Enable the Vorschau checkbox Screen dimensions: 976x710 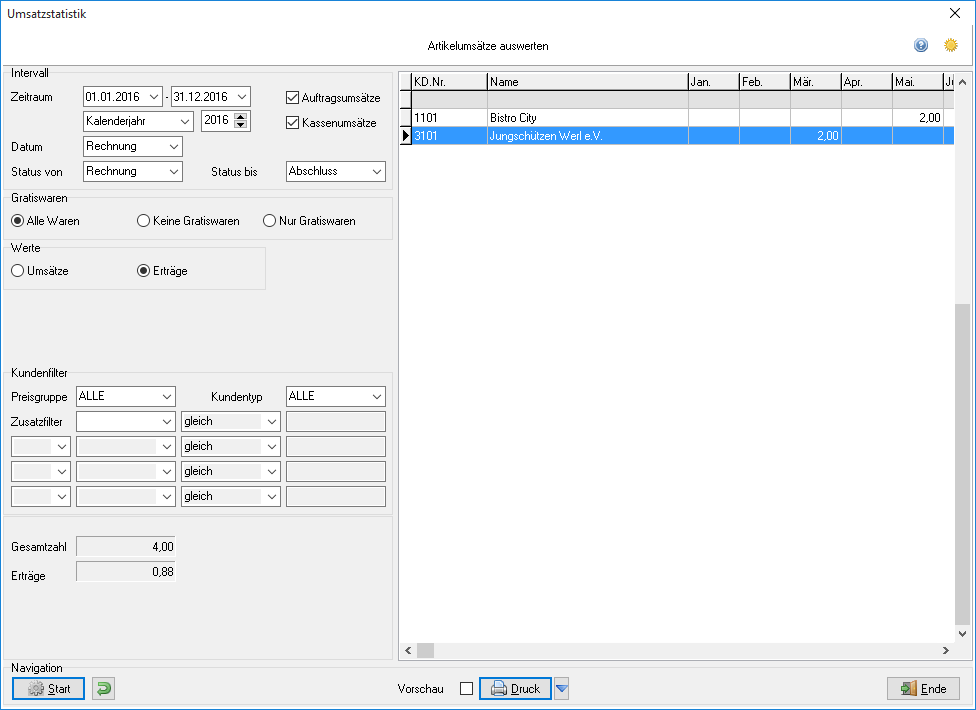(466, 689)
